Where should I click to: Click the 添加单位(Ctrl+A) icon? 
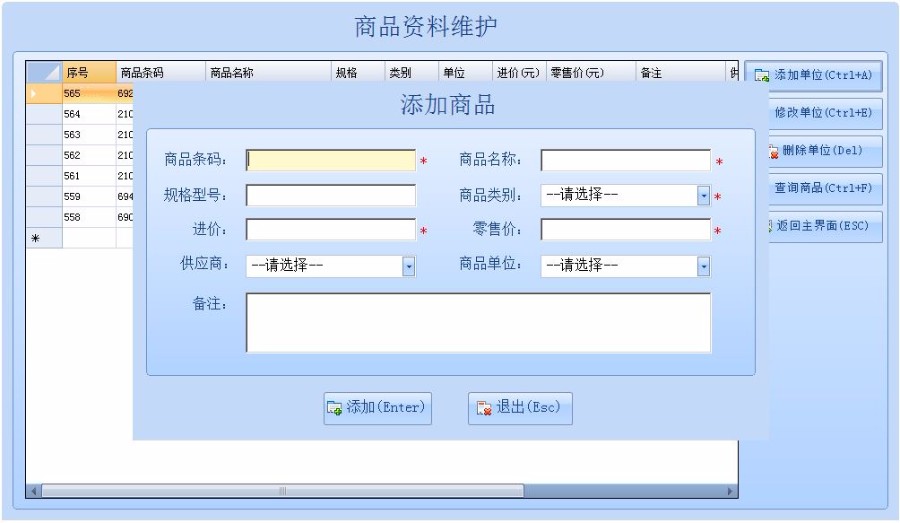coord(762,75)
